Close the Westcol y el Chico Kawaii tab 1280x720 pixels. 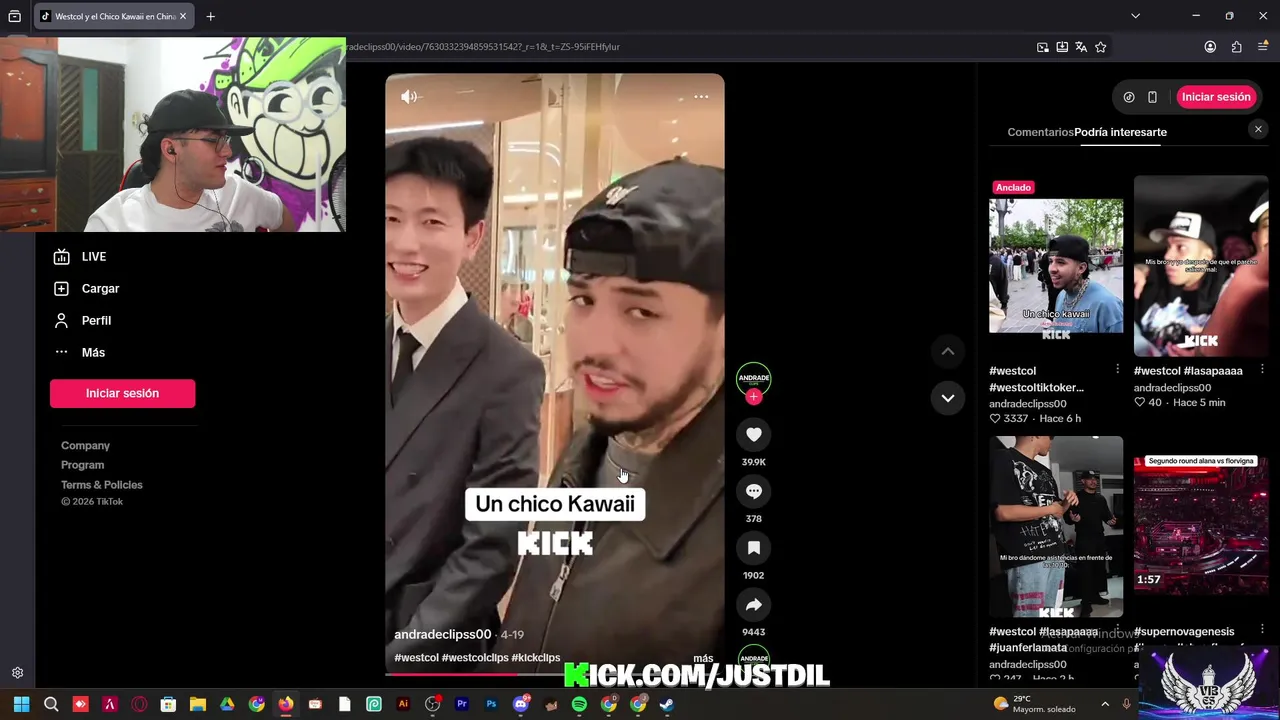point(182,16)
